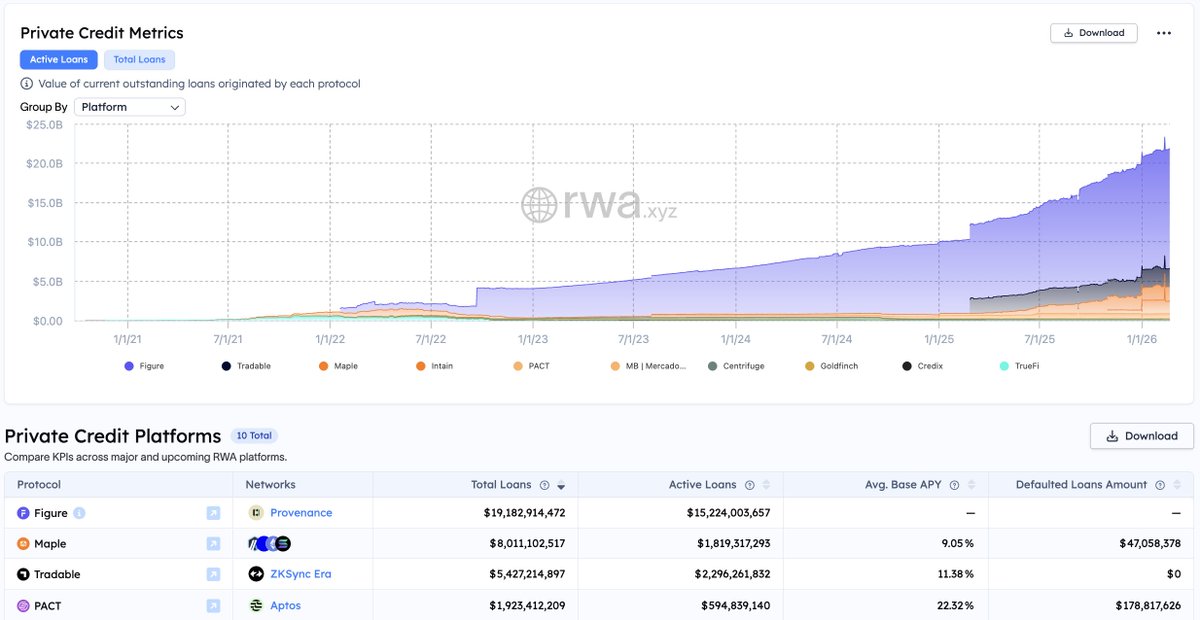Image resolution: width=1200 pixels, height=620 pixels.
Task: Toggle Figure series in chart legend
Action: click(x=144, y=366)
